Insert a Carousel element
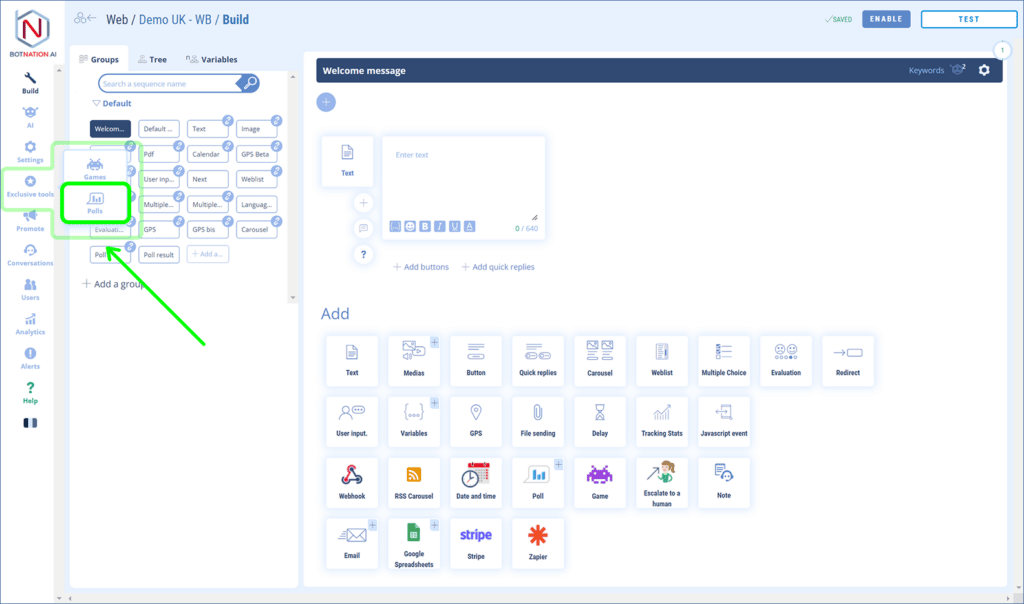This screenshot has height=604, width=1024. click(x=600, y=360)
